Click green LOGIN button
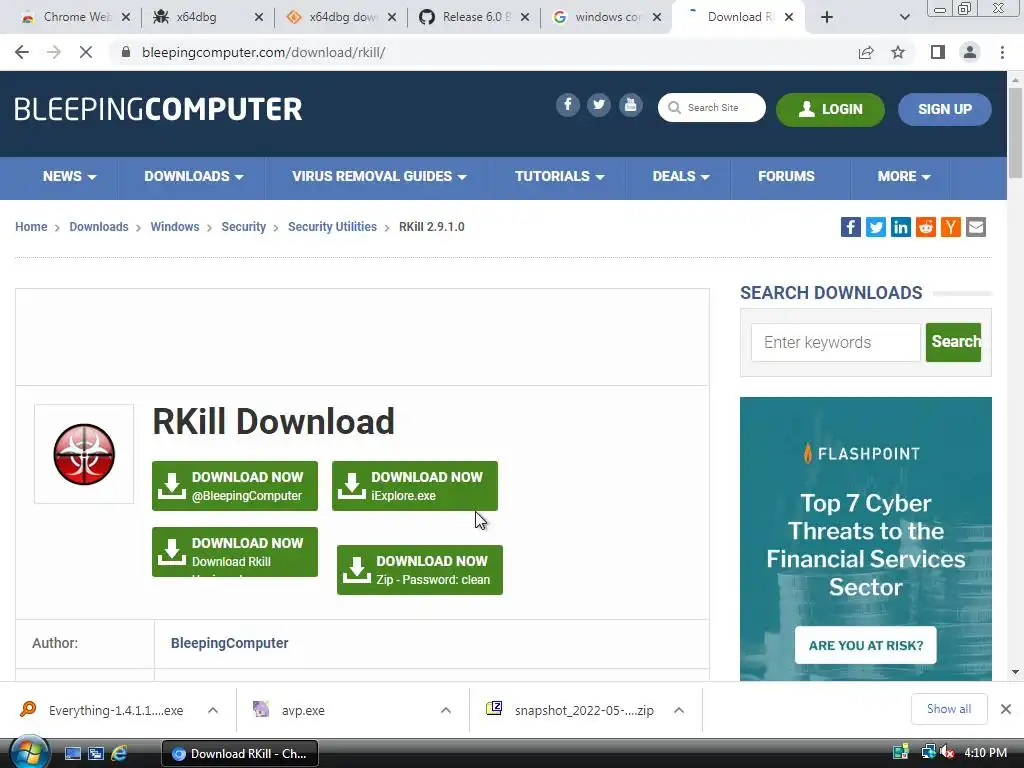Viewport: 1024px width, 768px height. [x=830, y=109]
